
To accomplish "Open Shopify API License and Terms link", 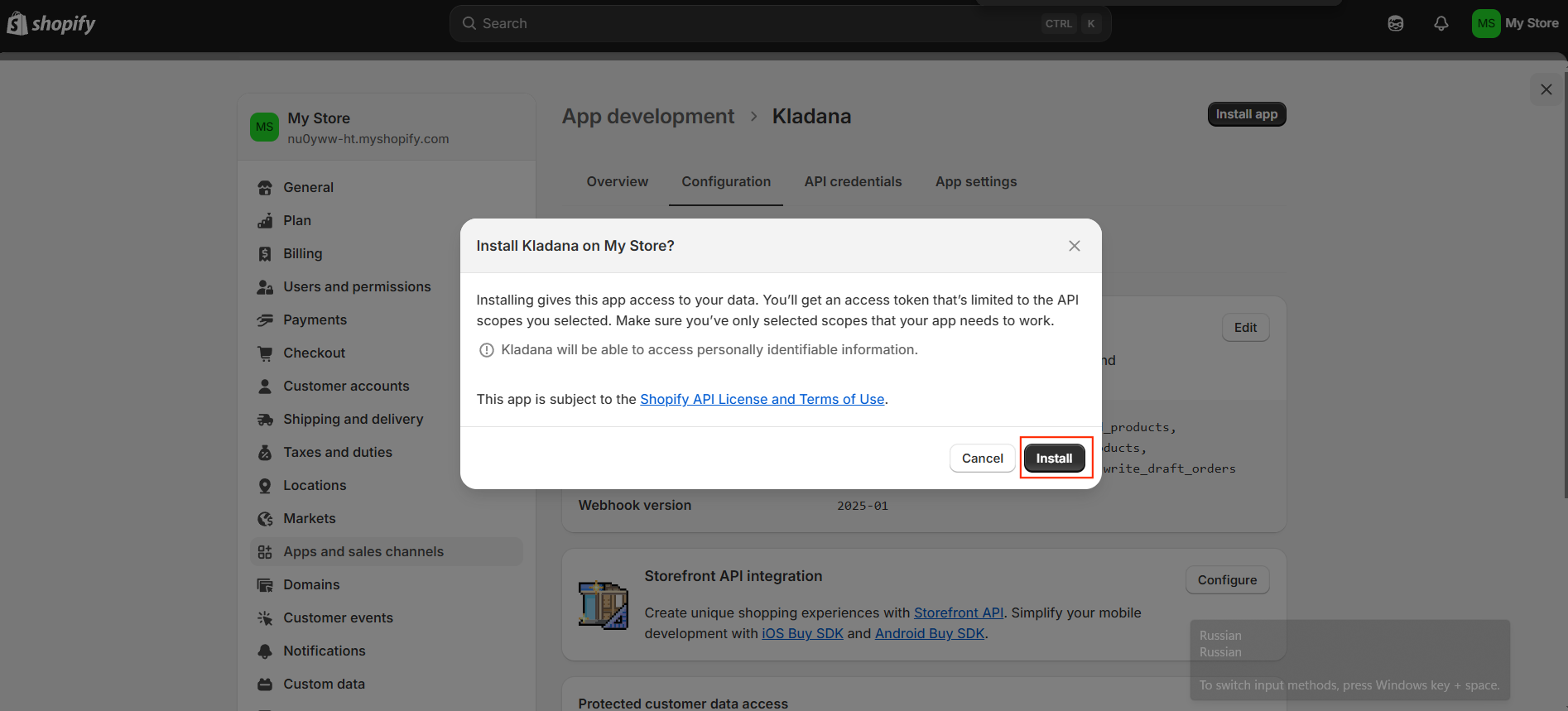I will [762, 399].
